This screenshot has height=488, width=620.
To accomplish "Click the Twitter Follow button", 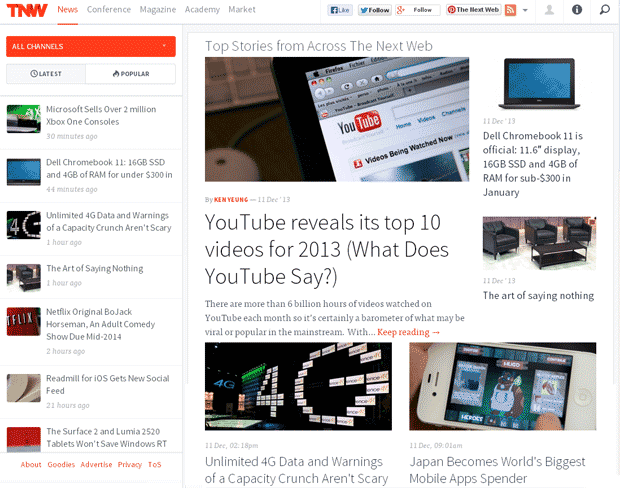I will (375, 10).
